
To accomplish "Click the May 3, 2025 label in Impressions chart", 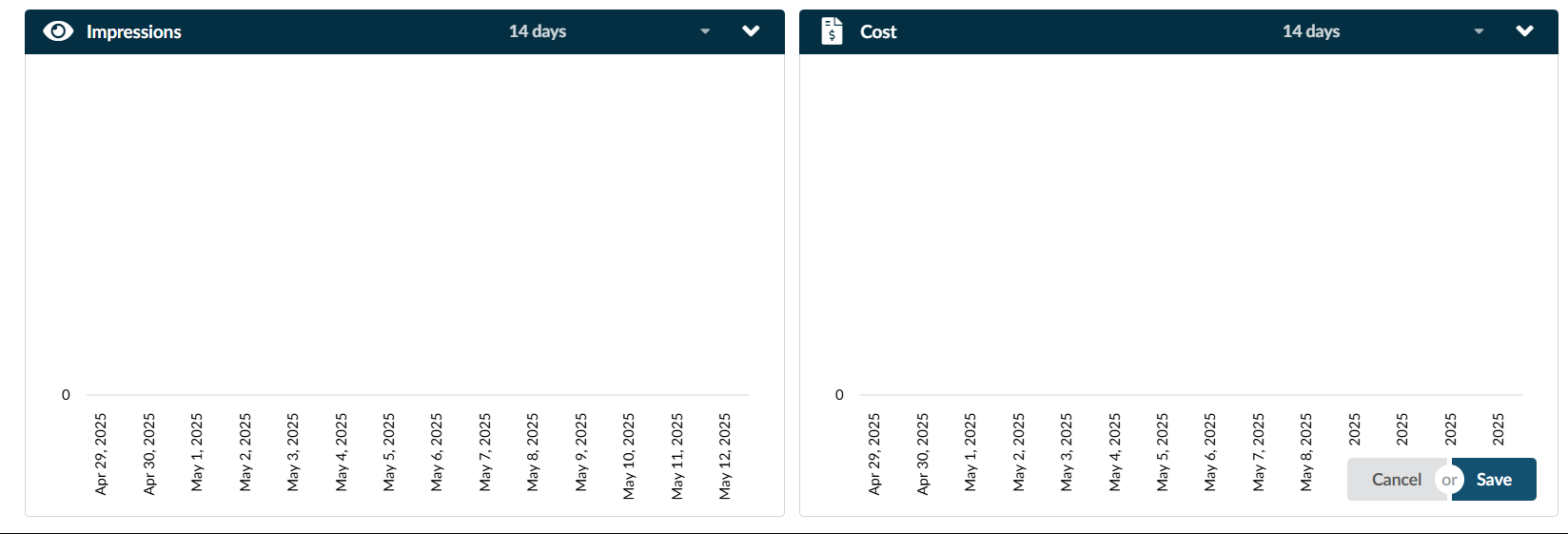I will pyautogui.click(x=292, y=452).
